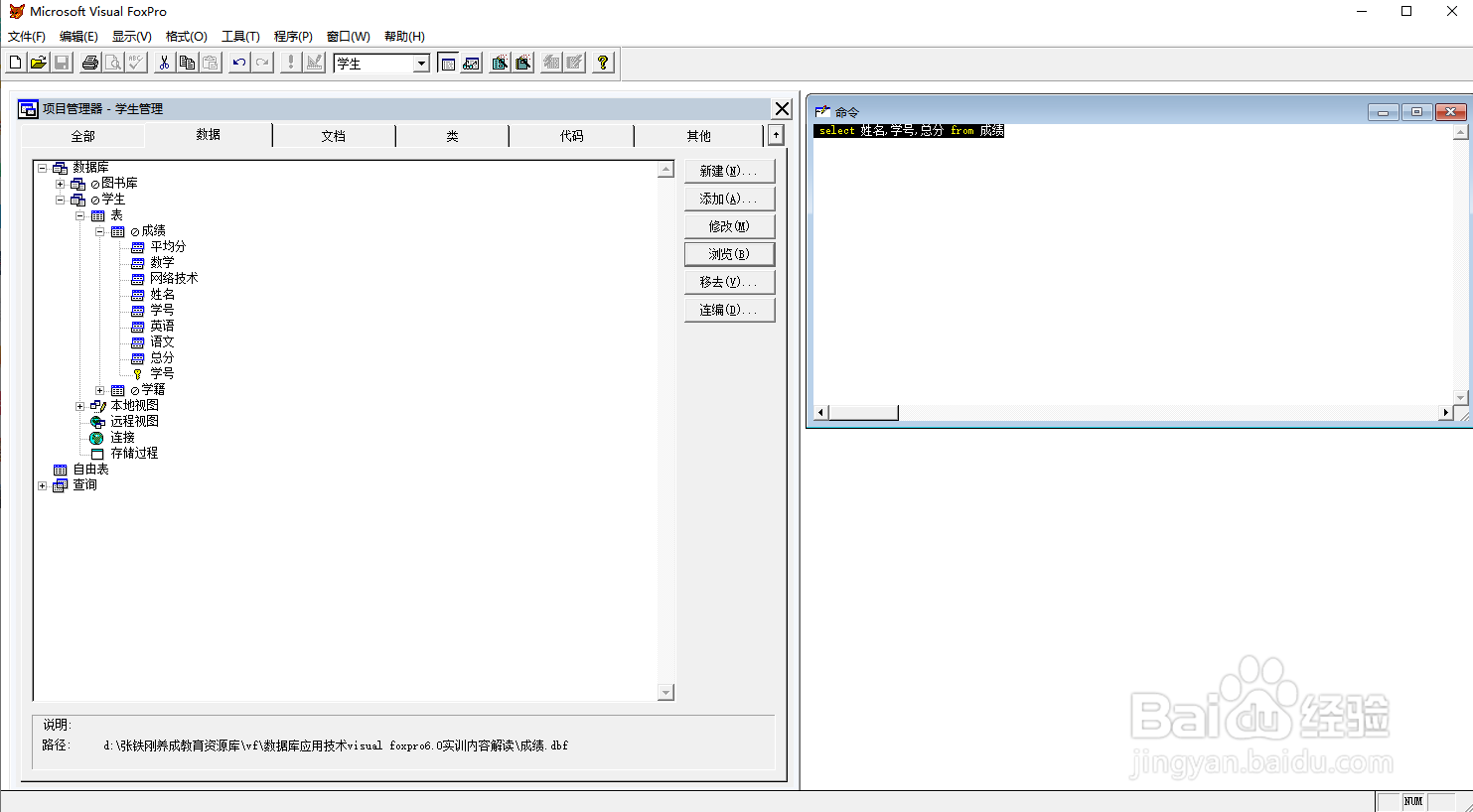Click the command window scroll-right arrow
The image size is (1473, 812).
(1446, 413)
